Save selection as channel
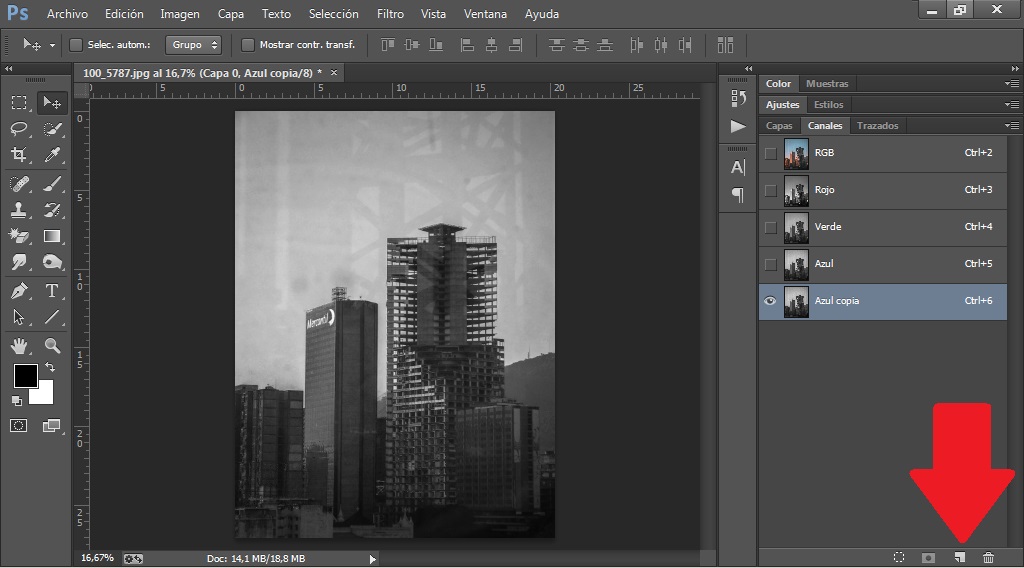The width and height of the screenshot is (1024, 568). [928, 558]
